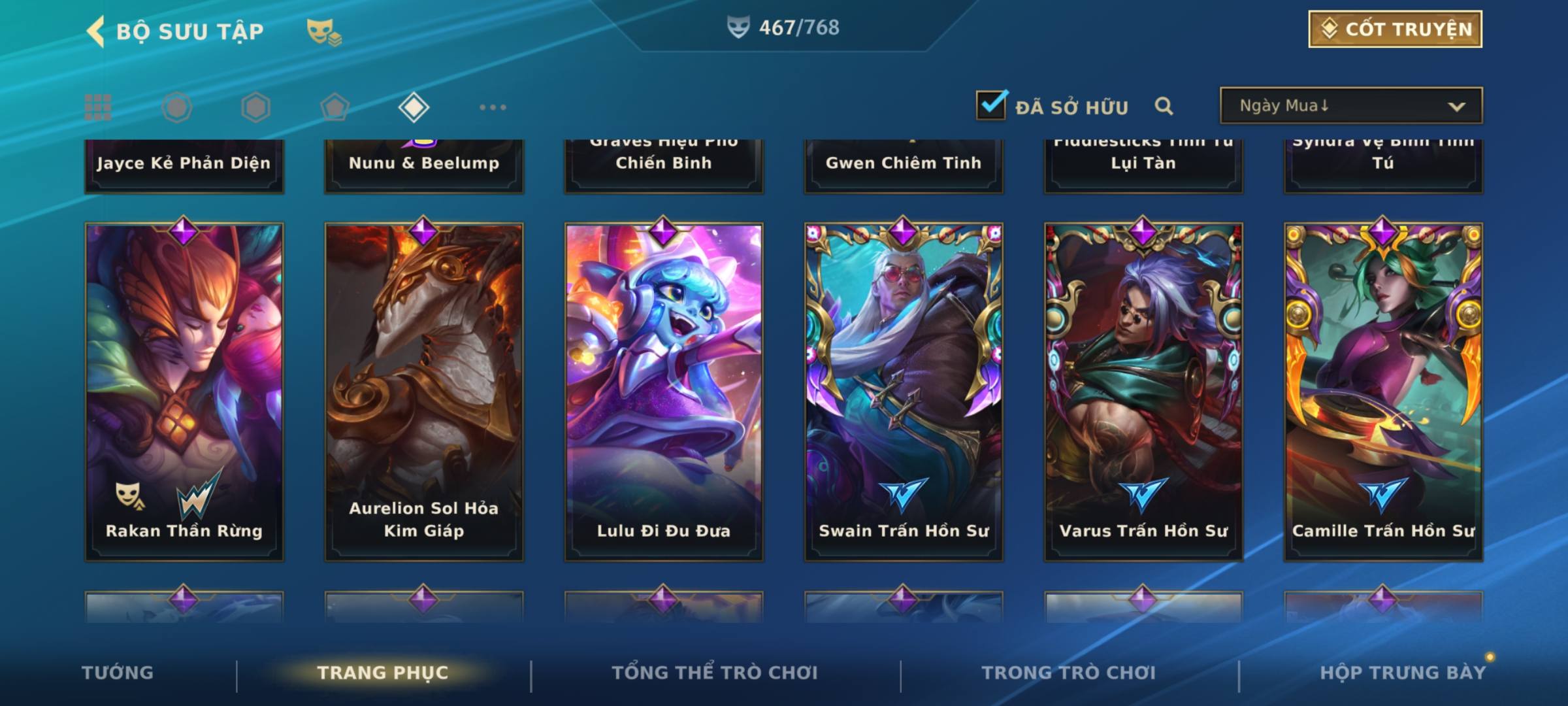The image size is (1568, 706).
Task: Filter skins by the round gem tier icon
Action: (177, 107)
